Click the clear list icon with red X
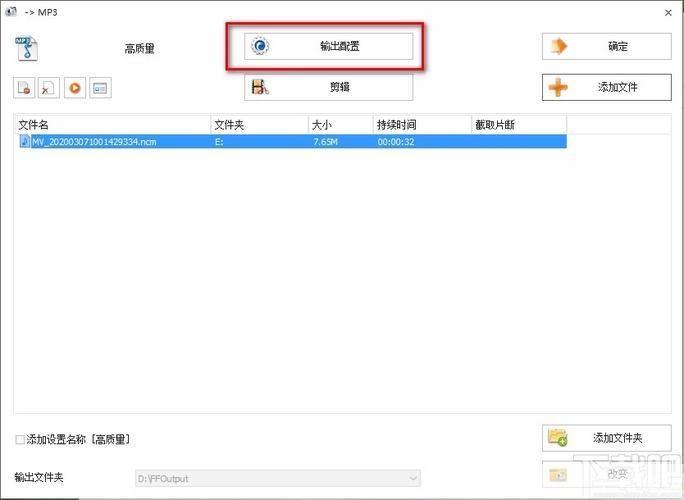 coord(49,88)
